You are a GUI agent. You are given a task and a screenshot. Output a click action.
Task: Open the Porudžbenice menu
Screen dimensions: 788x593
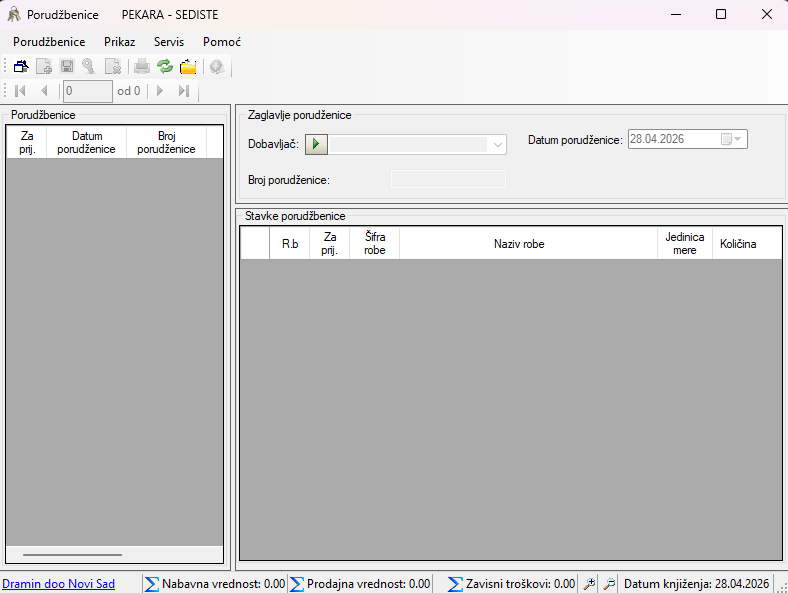click(x=49, y=42)
